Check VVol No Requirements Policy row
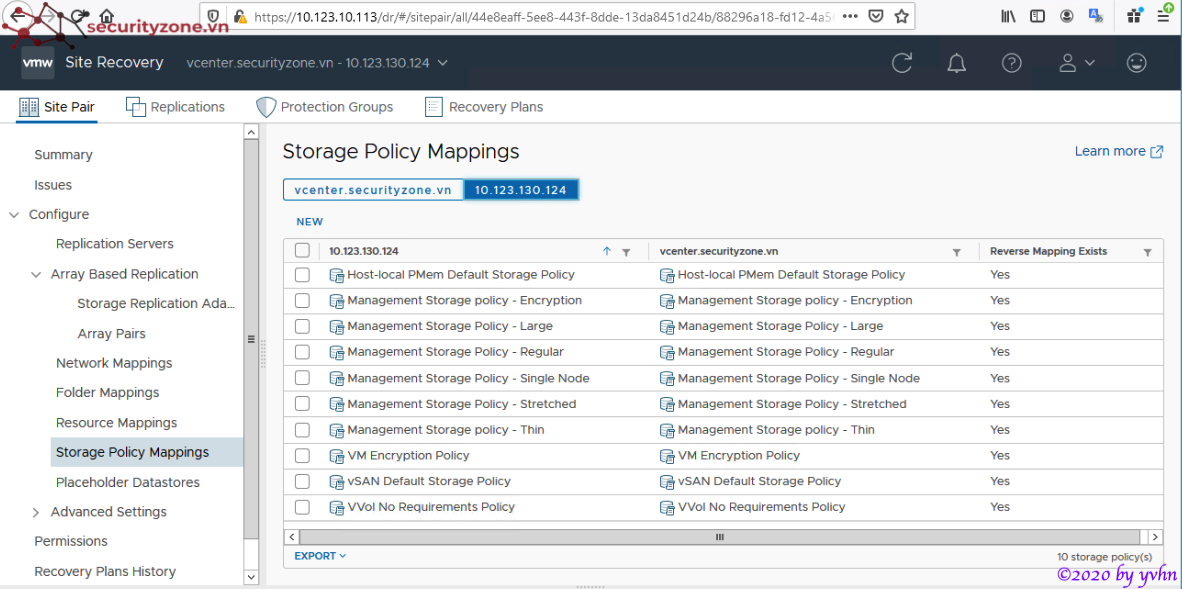1182x589 pixels. click(302, 507)
